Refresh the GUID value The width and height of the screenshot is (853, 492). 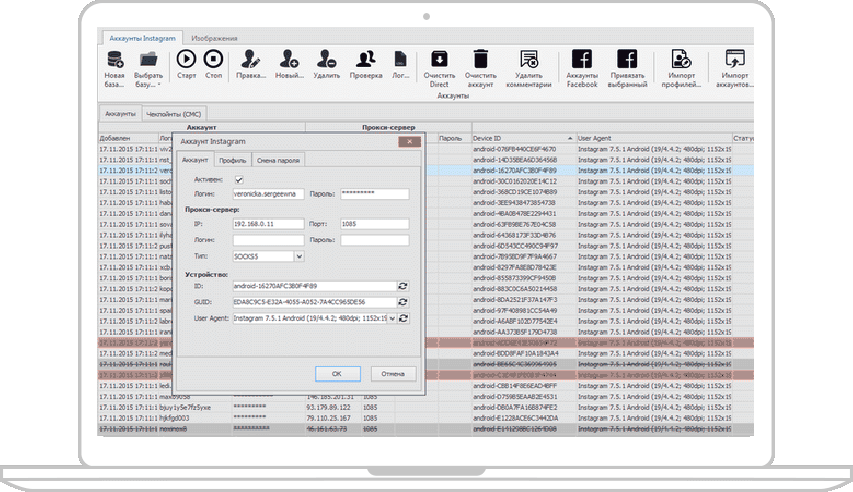[403, 302]
